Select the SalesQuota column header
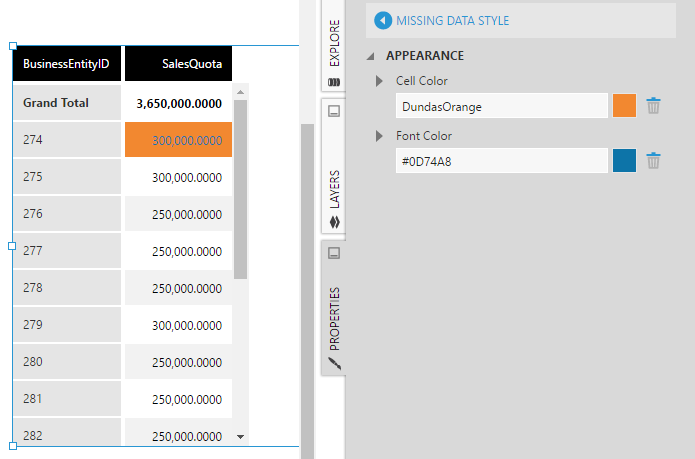 coord(178,64)
